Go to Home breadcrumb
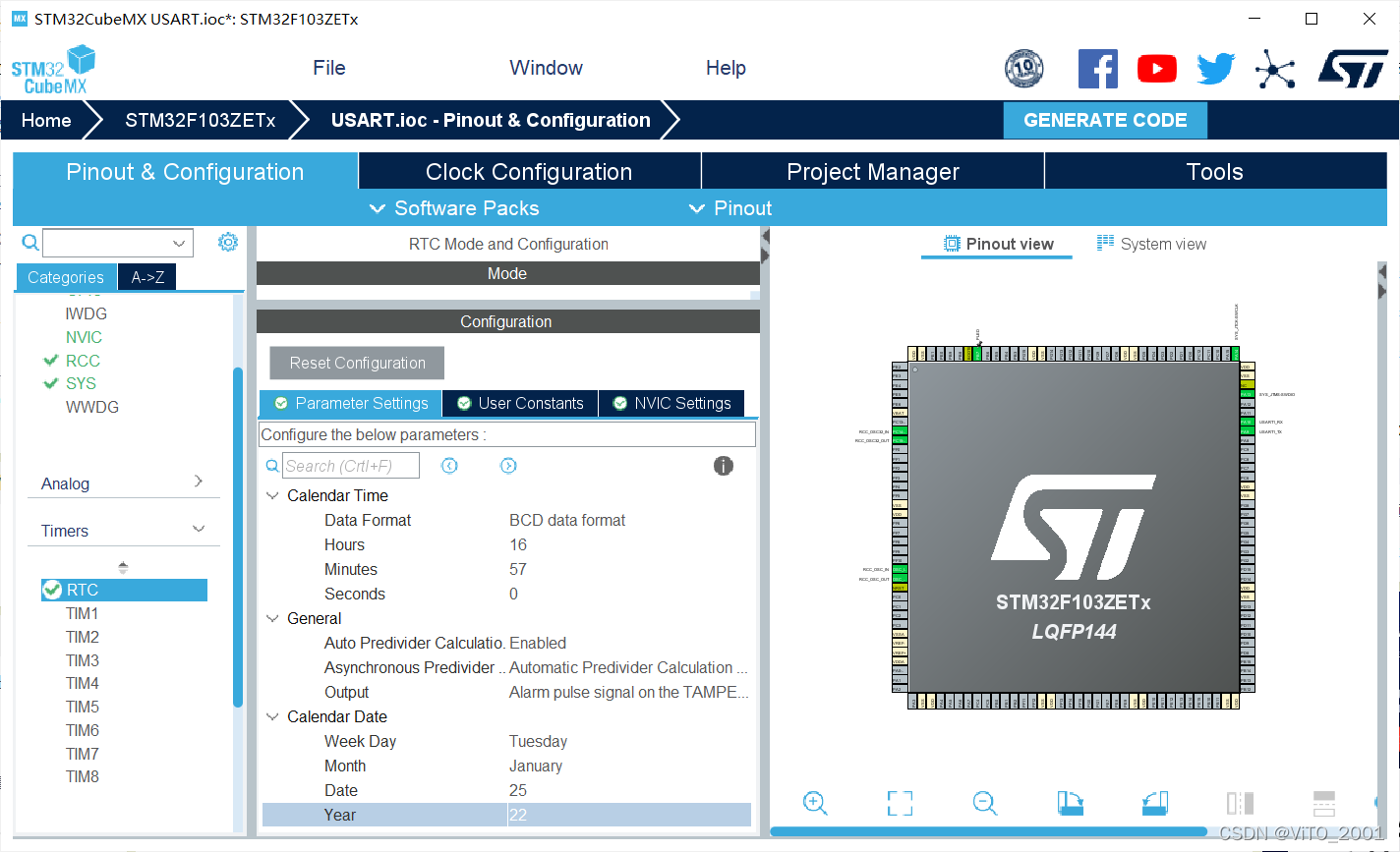This screenshot has height=852, width=1400. [46, 120]
